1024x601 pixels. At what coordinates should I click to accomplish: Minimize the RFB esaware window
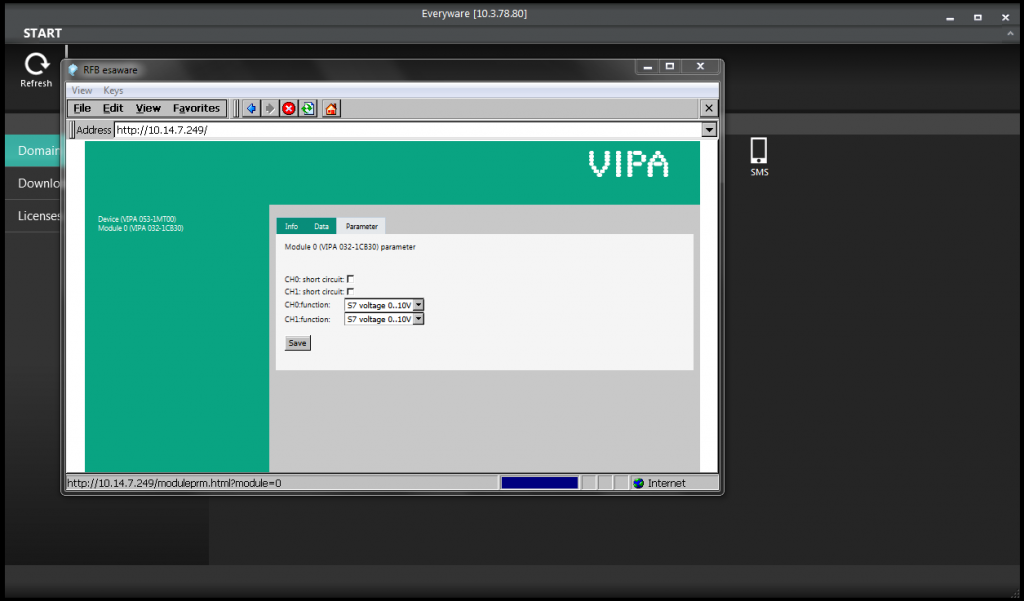(x=647, y=67)
